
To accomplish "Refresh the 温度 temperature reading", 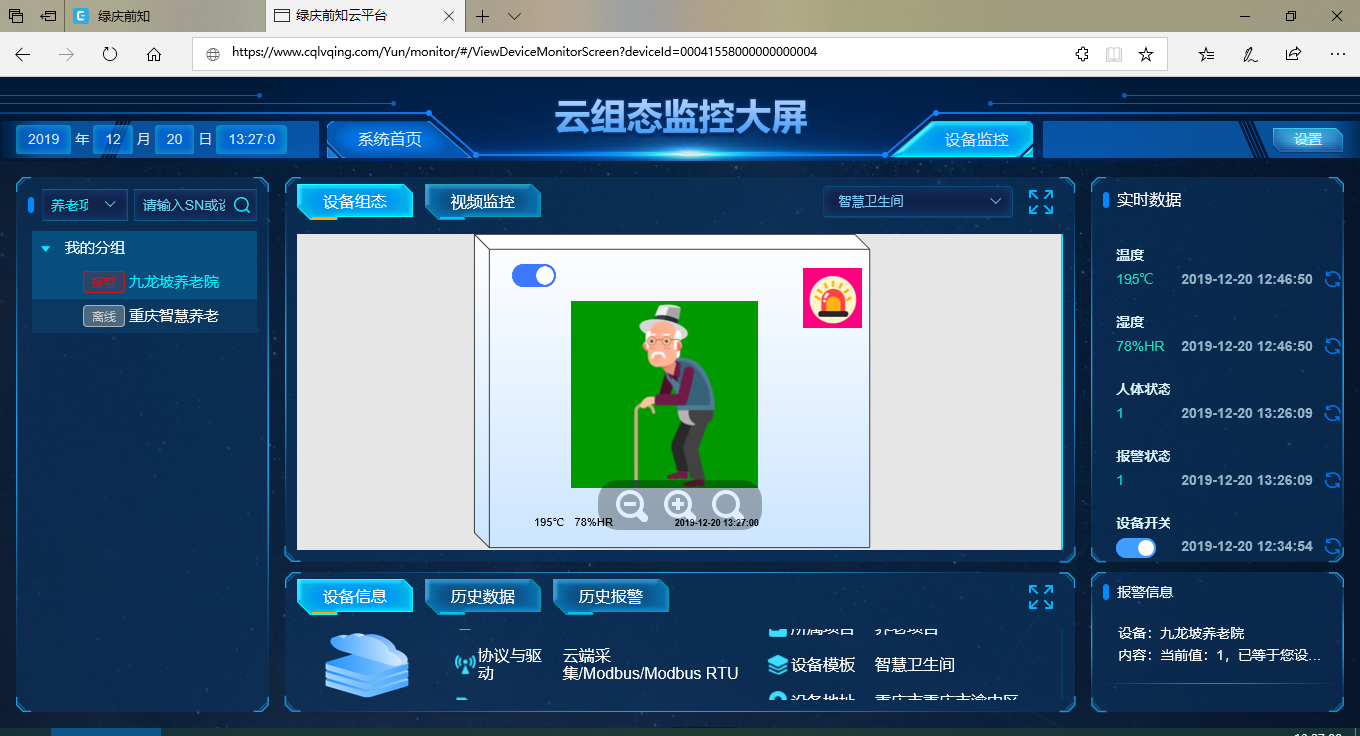I will pos(1332,279).
